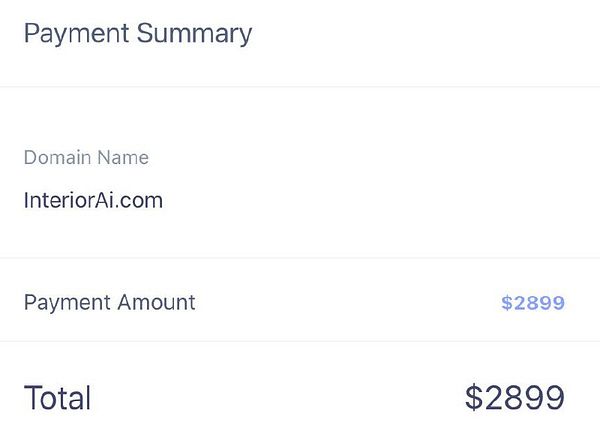Click the word Summary in the heading
This screenshot has height=443, width=600.
click(194, 34)
